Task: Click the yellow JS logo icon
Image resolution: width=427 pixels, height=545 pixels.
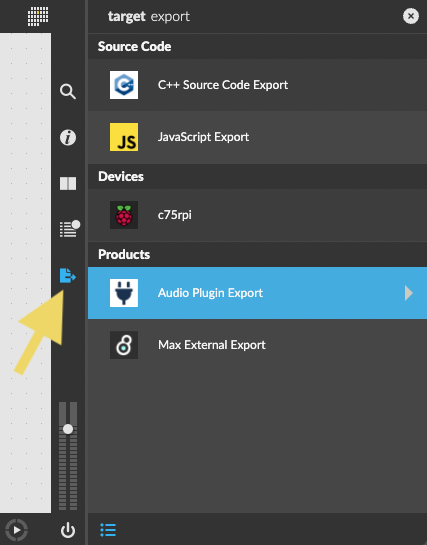Action: [x=124, y=137]
